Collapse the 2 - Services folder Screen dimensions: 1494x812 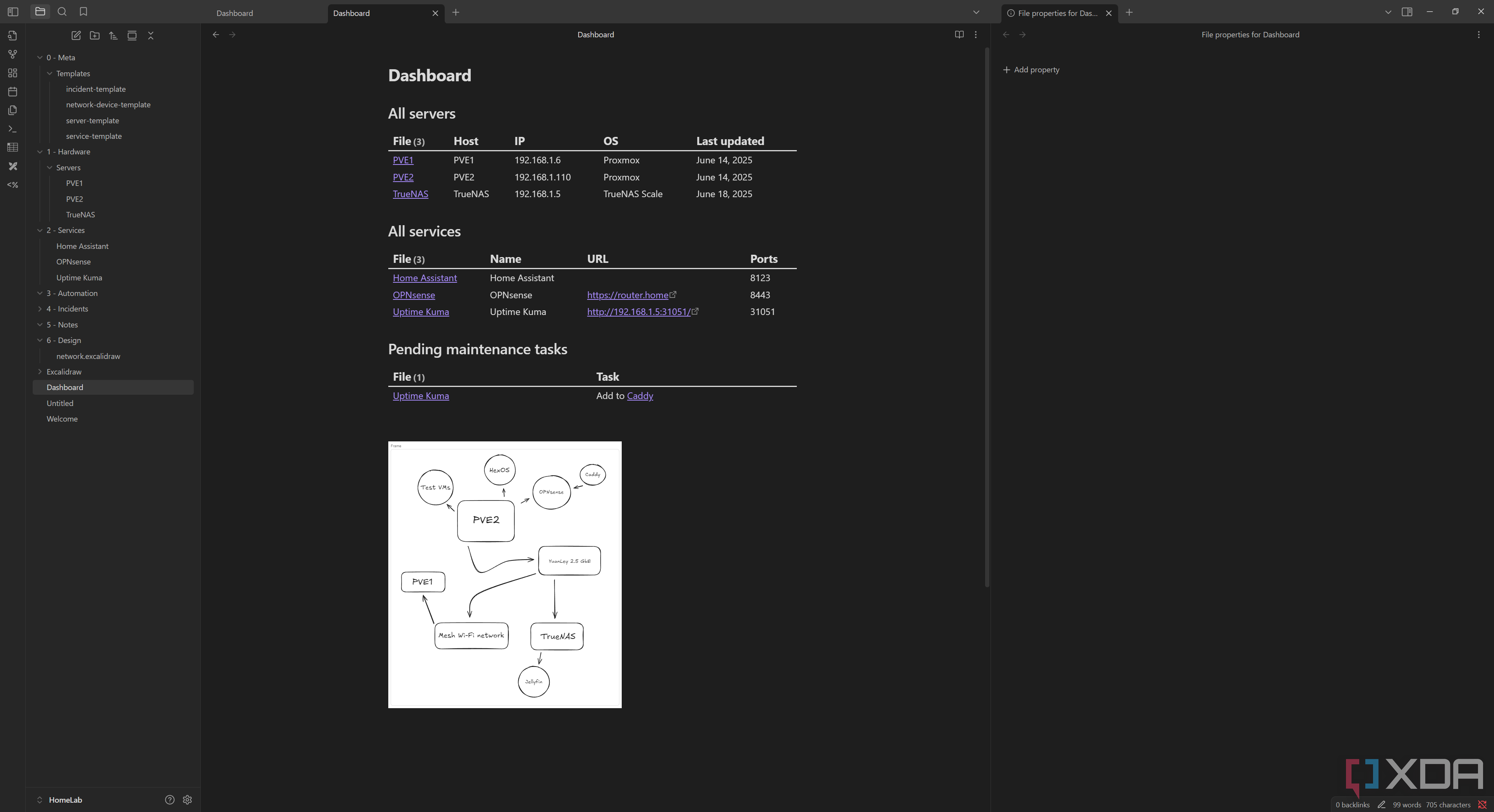[40, 230]
